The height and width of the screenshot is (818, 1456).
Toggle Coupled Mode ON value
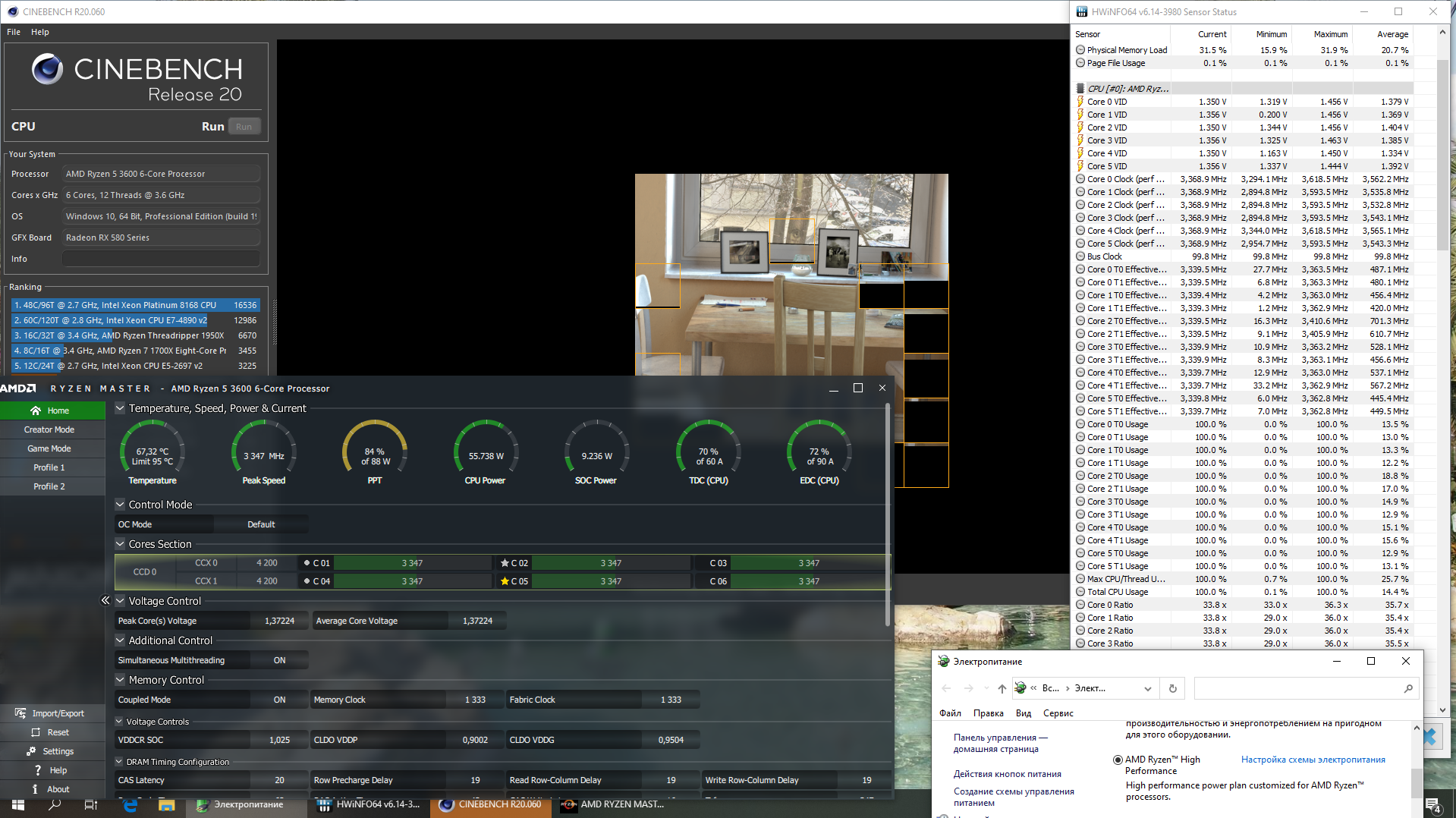click(x=279, y=700)
